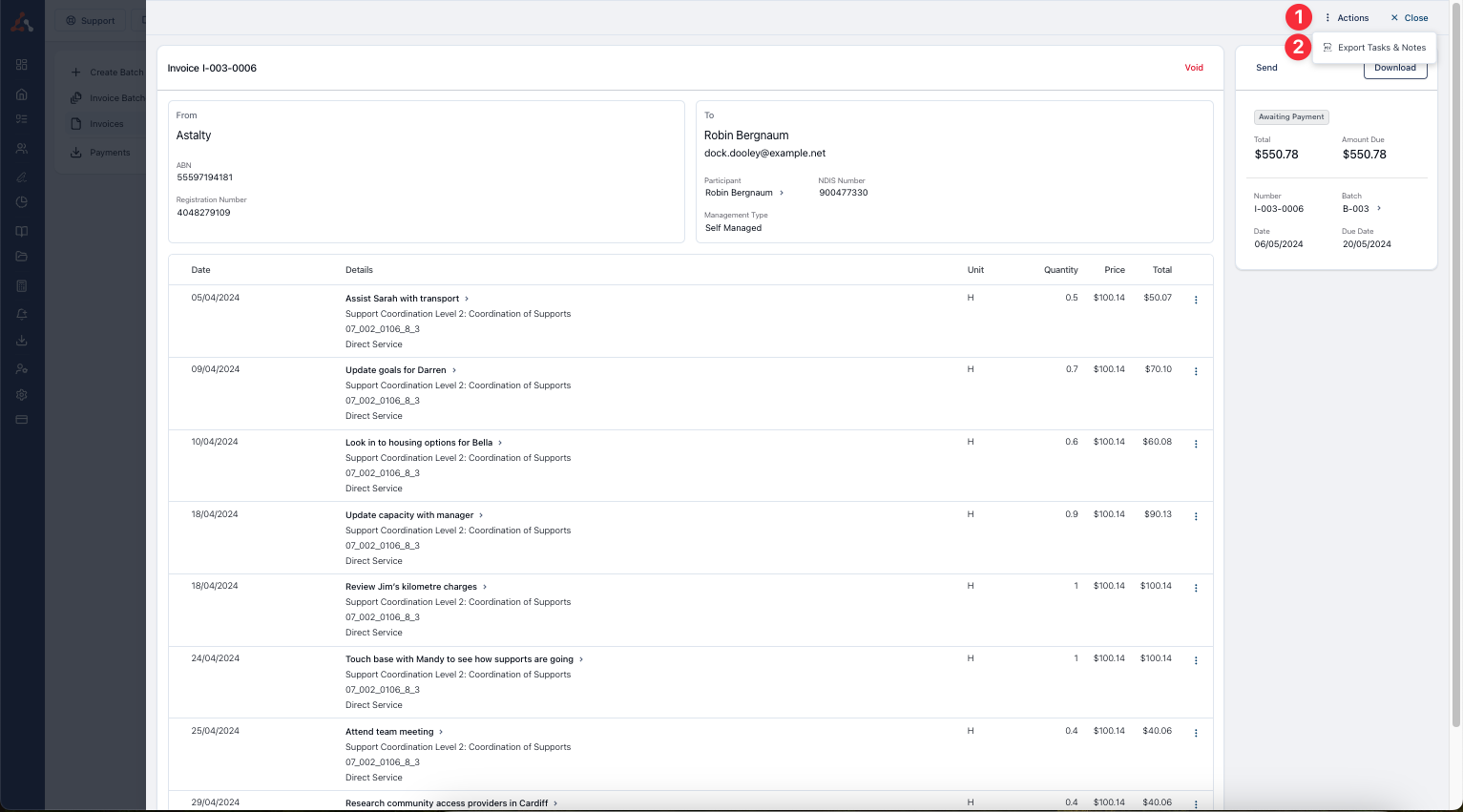Click the three-dot menu on the 24/04/2024 row
The width and height of the screenshot is (1463, 812).
[1196, 660]
